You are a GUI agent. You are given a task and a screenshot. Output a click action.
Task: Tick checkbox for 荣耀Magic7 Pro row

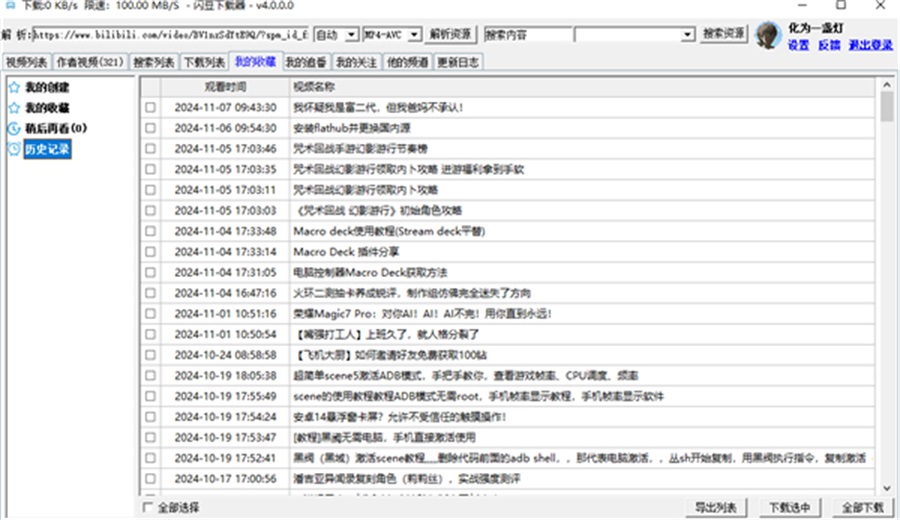(x=150, y=314)
